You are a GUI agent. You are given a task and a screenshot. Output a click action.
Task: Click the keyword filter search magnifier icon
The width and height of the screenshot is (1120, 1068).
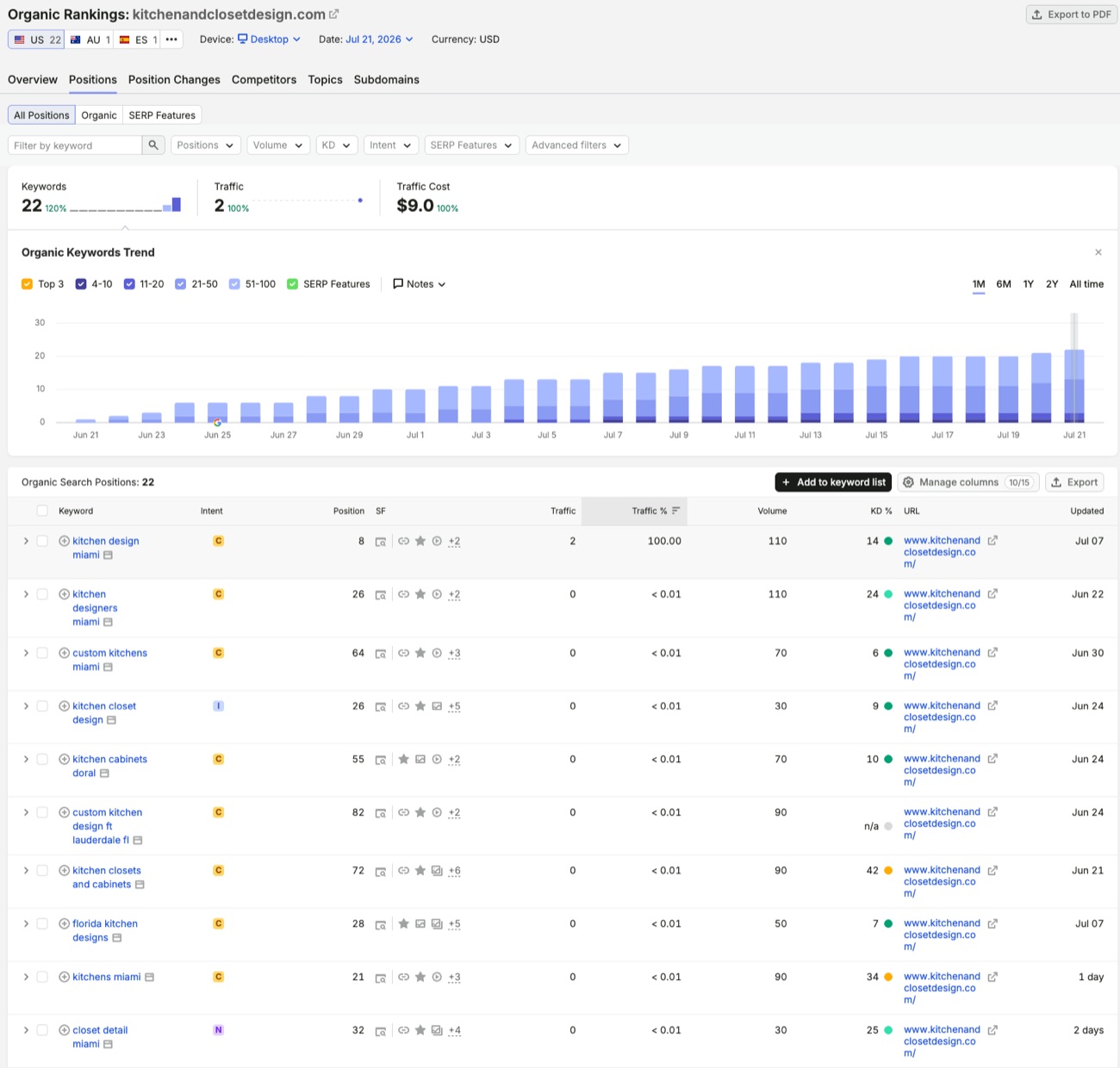(153, 145)
